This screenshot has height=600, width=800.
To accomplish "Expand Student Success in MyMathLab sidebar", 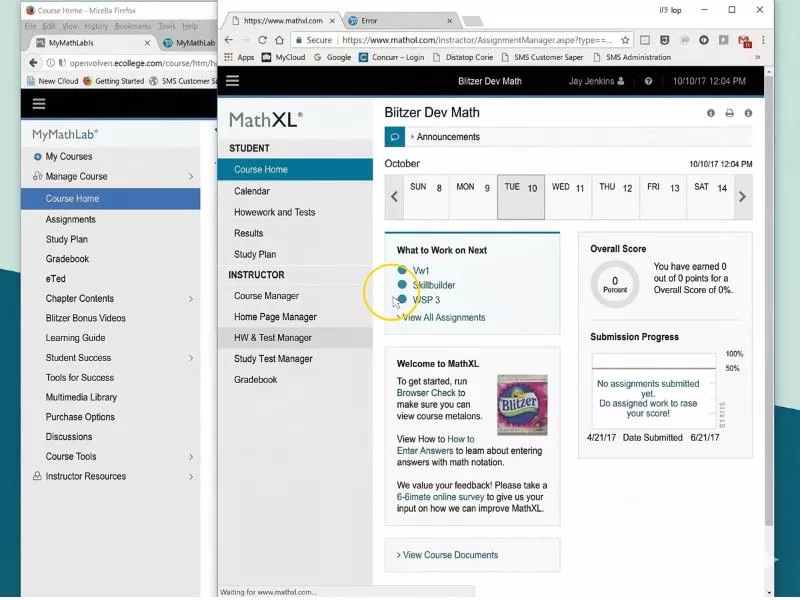I will point(191,358).
